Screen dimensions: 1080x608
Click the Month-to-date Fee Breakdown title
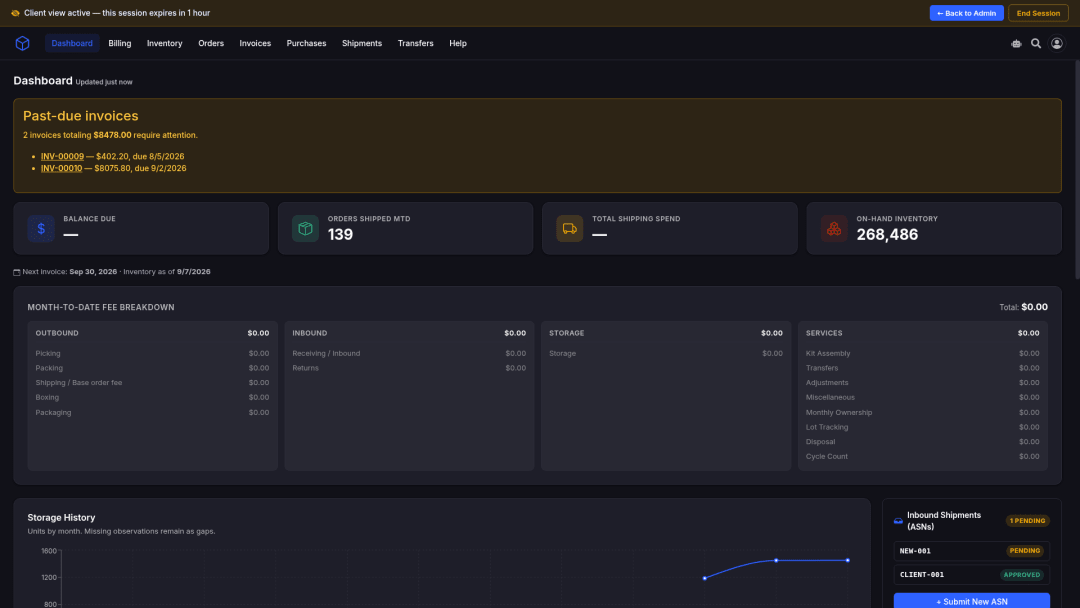tap(101, 308)
